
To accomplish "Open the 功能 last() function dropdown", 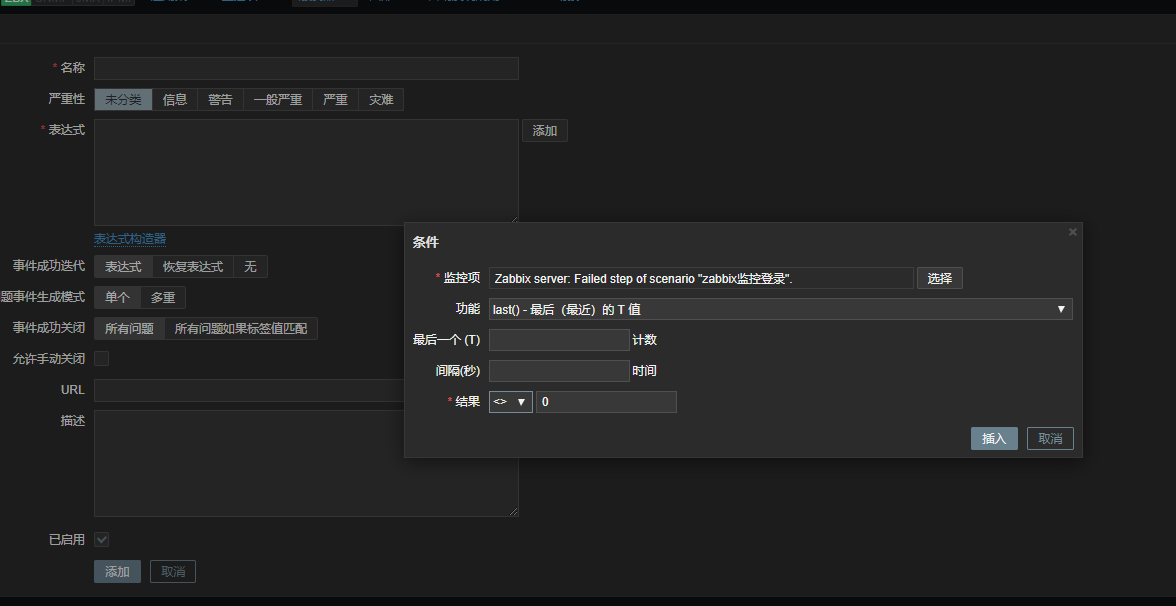I will point(780,310).
